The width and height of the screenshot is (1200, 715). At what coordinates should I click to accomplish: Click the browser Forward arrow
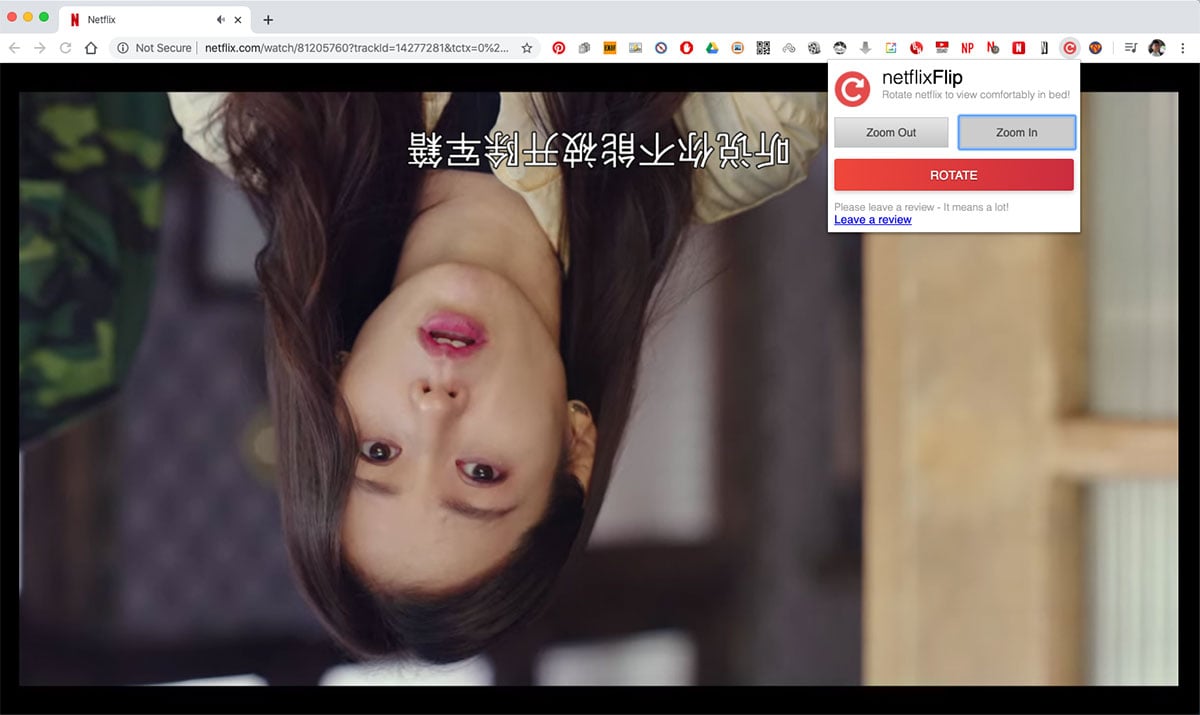click(40, 47)
